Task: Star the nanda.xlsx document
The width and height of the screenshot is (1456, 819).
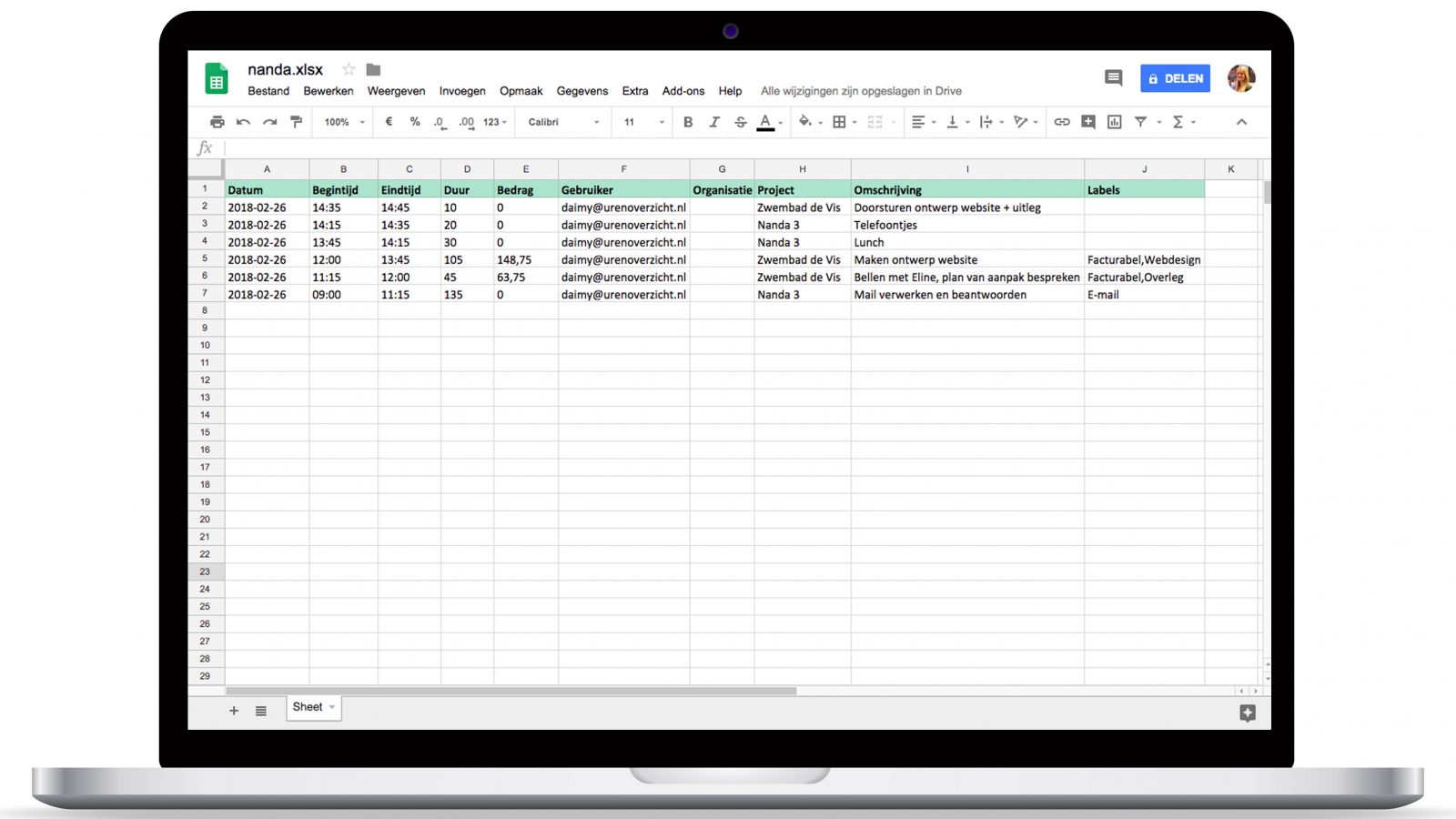Action: (x=349, y=69)
